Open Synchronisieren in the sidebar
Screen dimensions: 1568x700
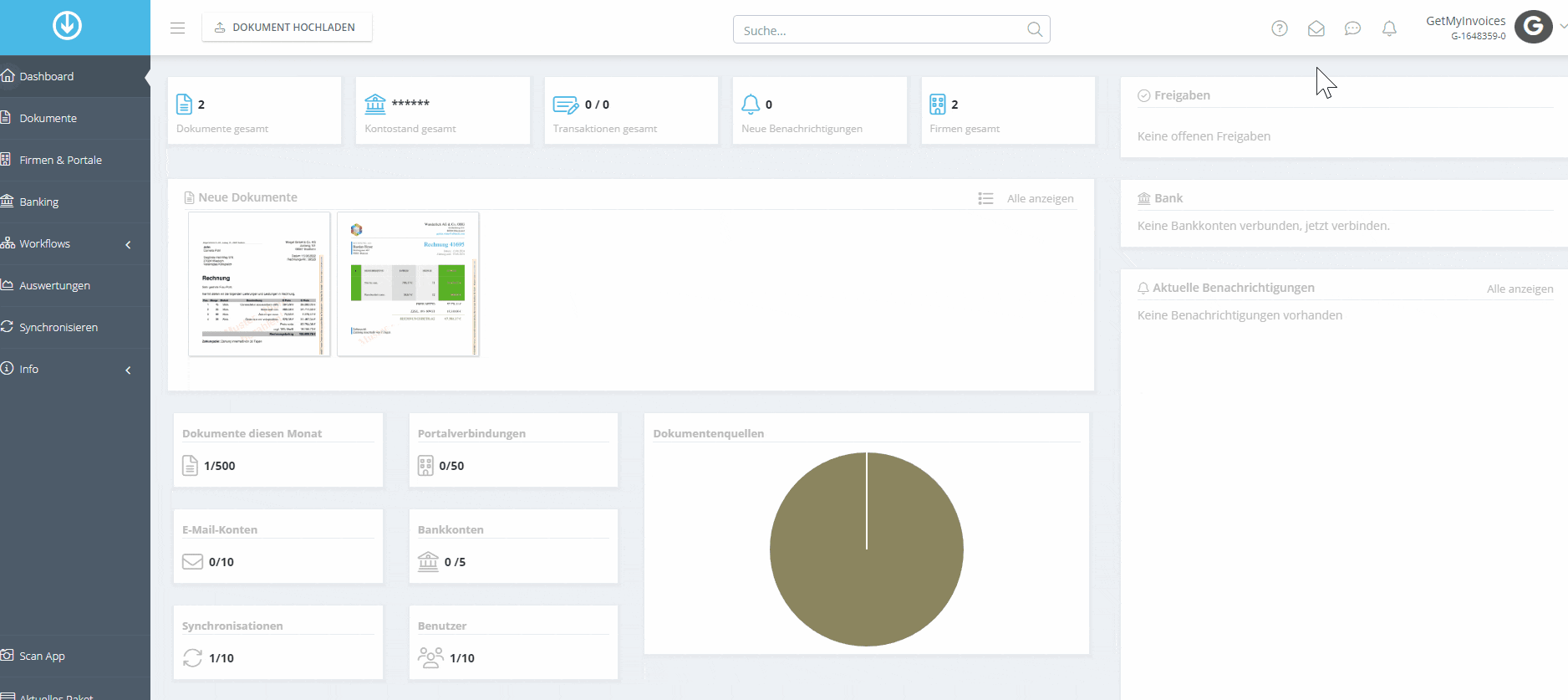click(x=75, y=327)
